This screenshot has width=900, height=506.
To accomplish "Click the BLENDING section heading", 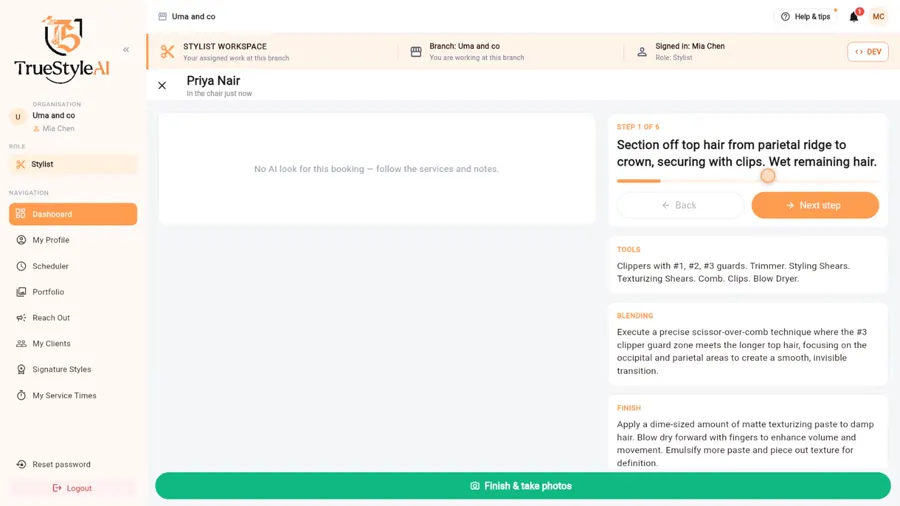I will point(635,316).
